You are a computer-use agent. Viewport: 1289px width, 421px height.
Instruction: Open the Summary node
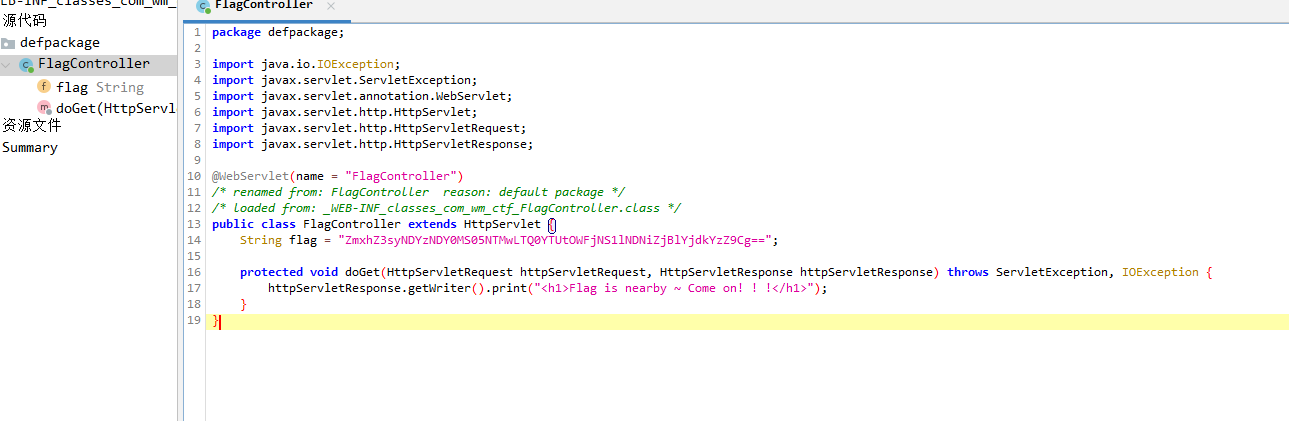30,147
